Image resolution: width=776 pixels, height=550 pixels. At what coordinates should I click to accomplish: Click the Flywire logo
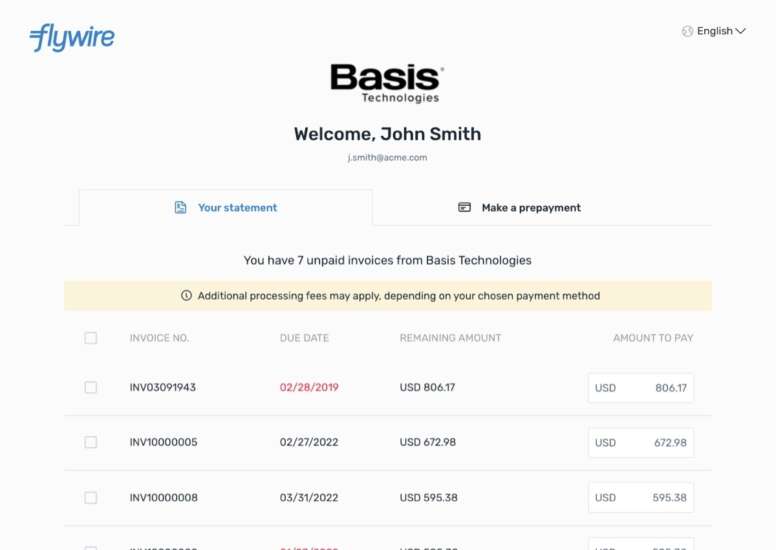click(x=72, y=38)
